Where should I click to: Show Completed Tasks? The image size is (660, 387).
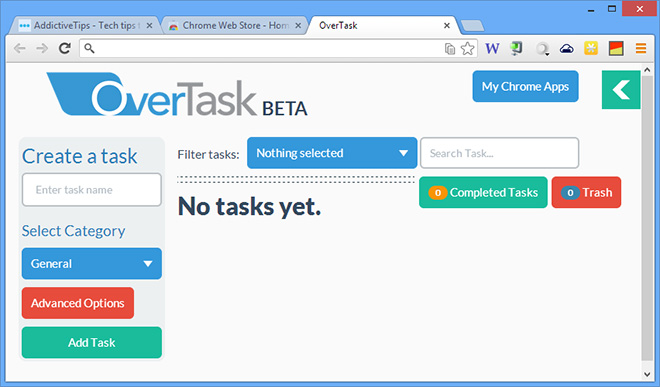(483, 192)
